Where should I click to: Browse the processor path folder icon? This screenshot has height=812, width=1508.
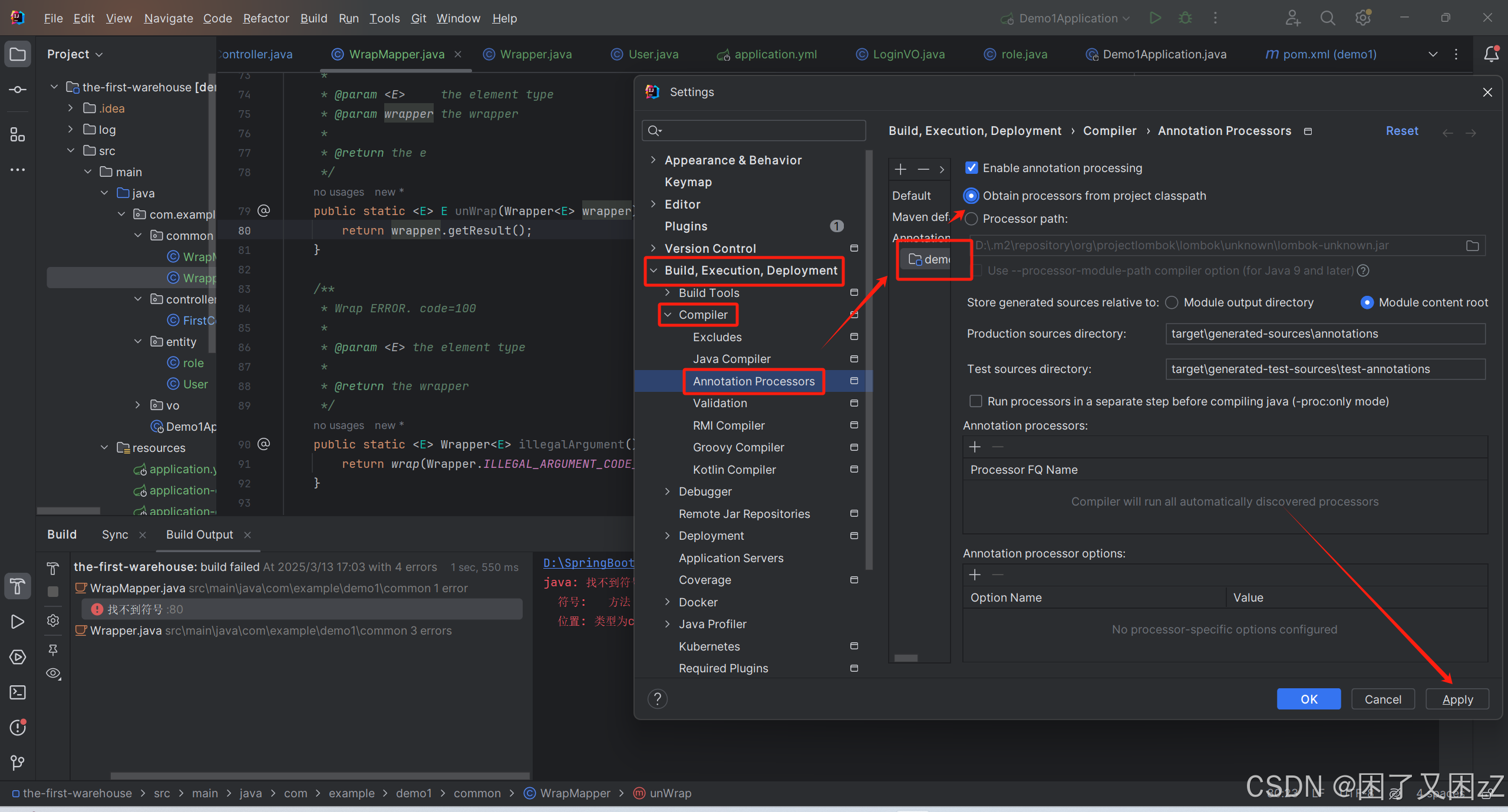tap(1473, 246)
